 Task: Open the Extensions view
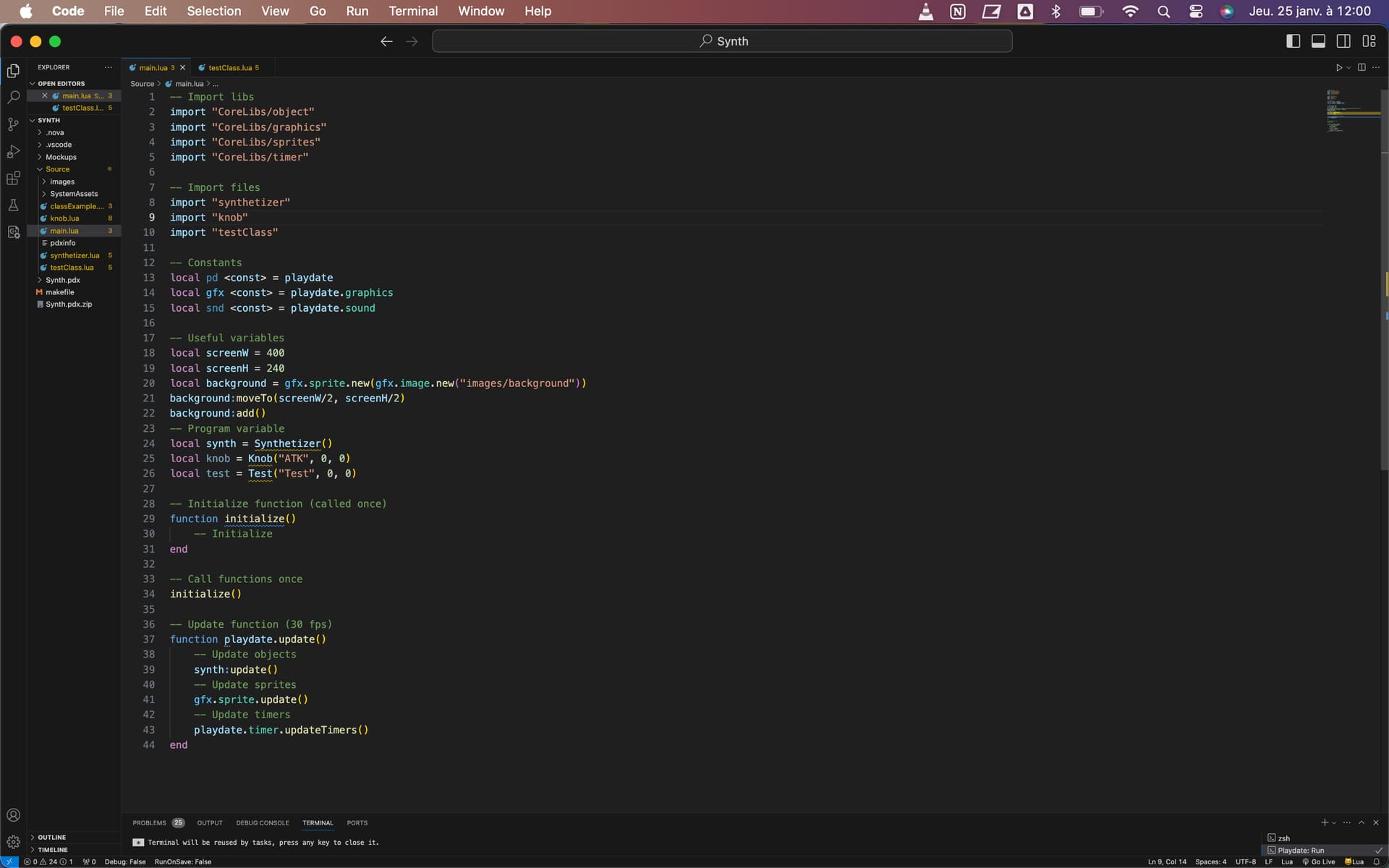click(14, 179)
